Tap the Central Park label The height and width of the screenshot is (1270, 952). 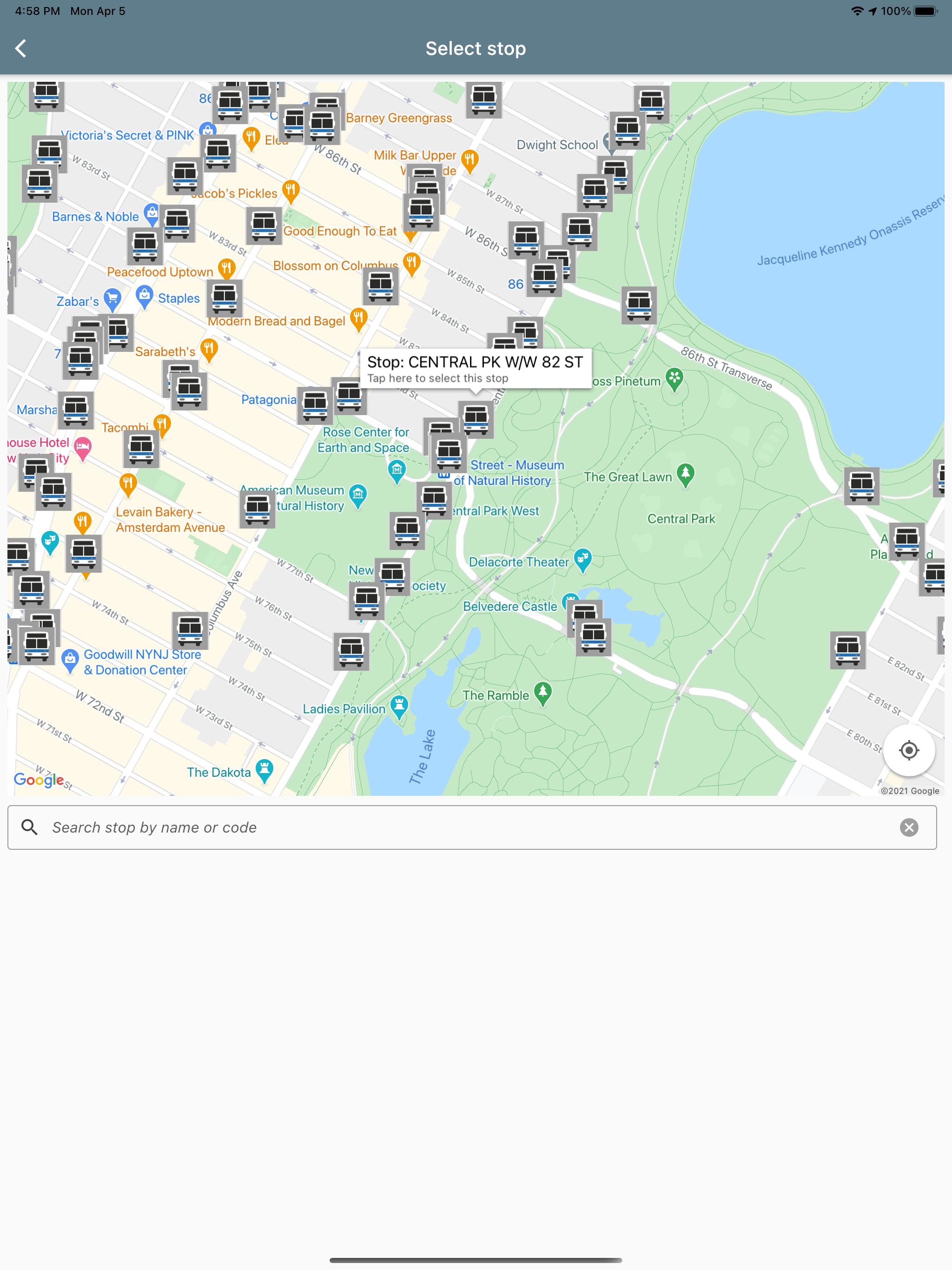coord(681,519)
